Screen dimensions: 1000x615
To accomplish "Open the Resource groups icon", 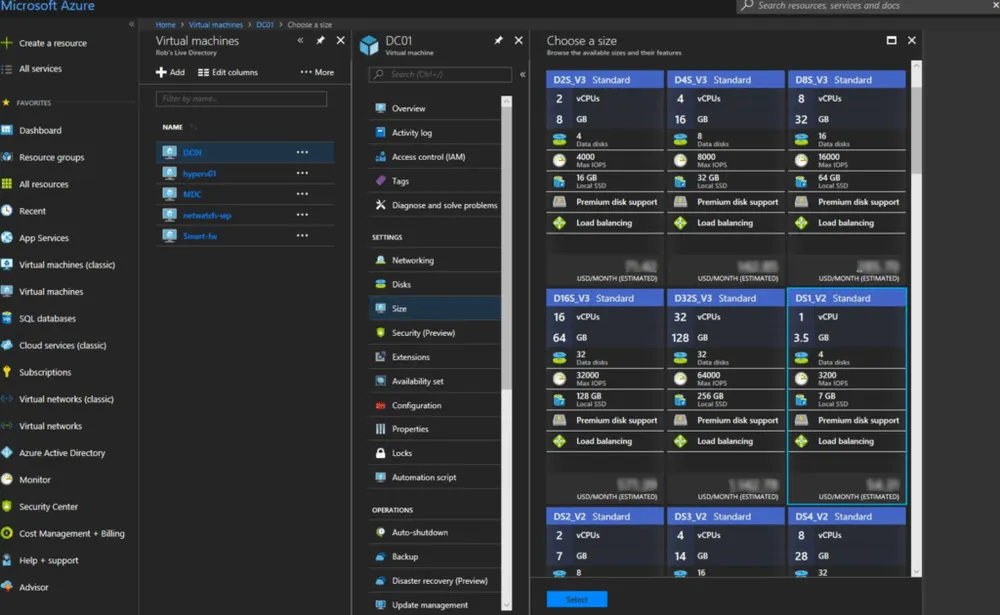I will point(7,157).
